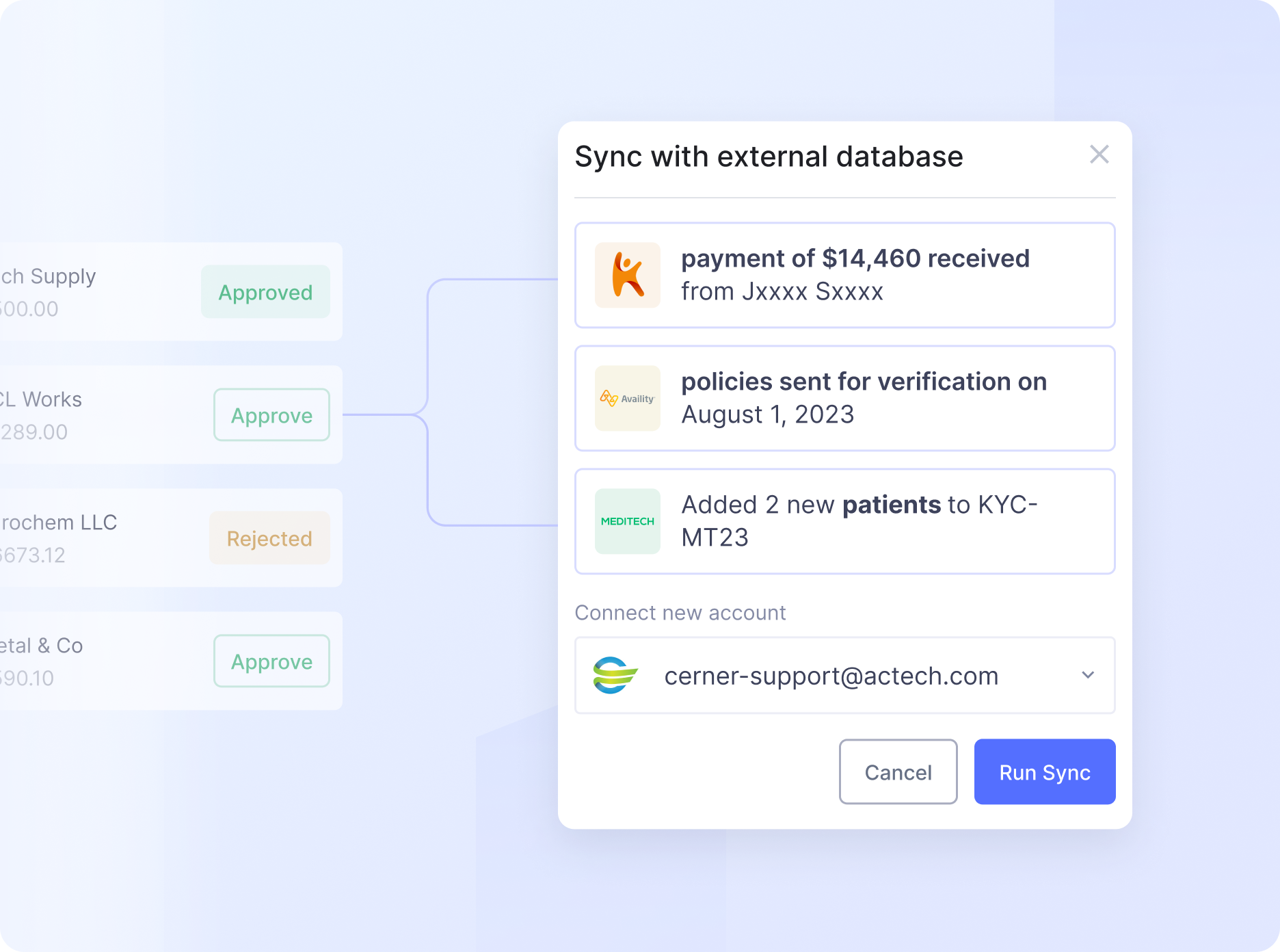Cancel the sync dialog
This screenshot has width=1280, height=952.
pyautogui.click(x=898, y=771)
